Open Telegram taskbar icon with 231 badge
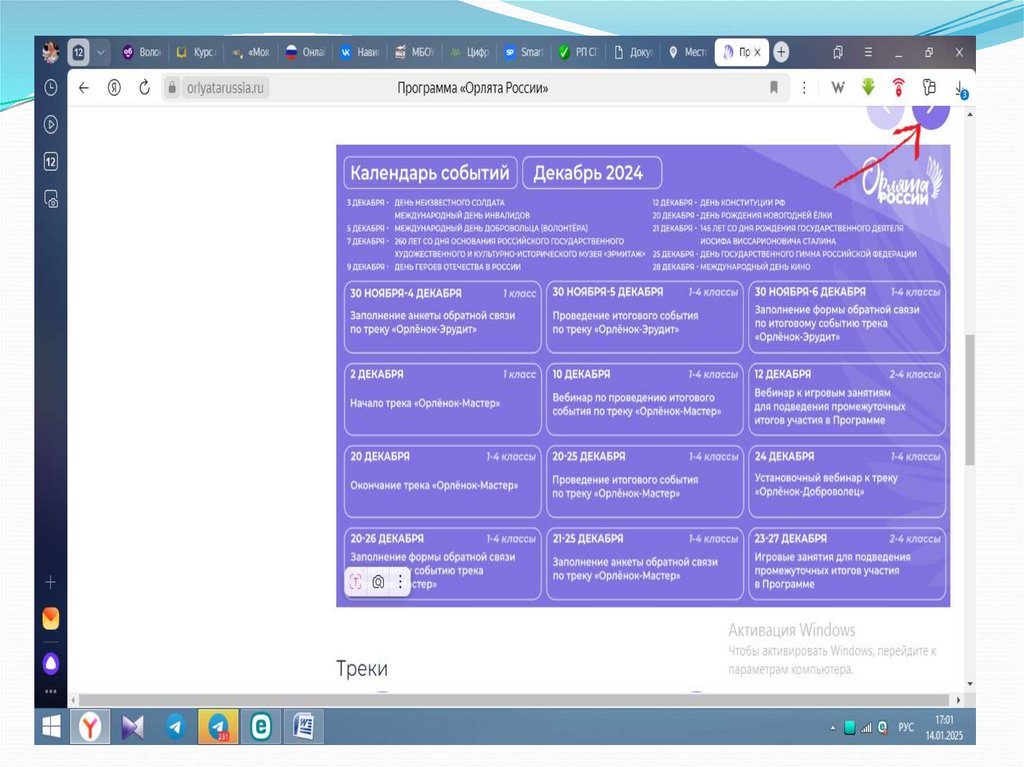Viewport: 1024px width, 767px height. (x=218, y=726)
